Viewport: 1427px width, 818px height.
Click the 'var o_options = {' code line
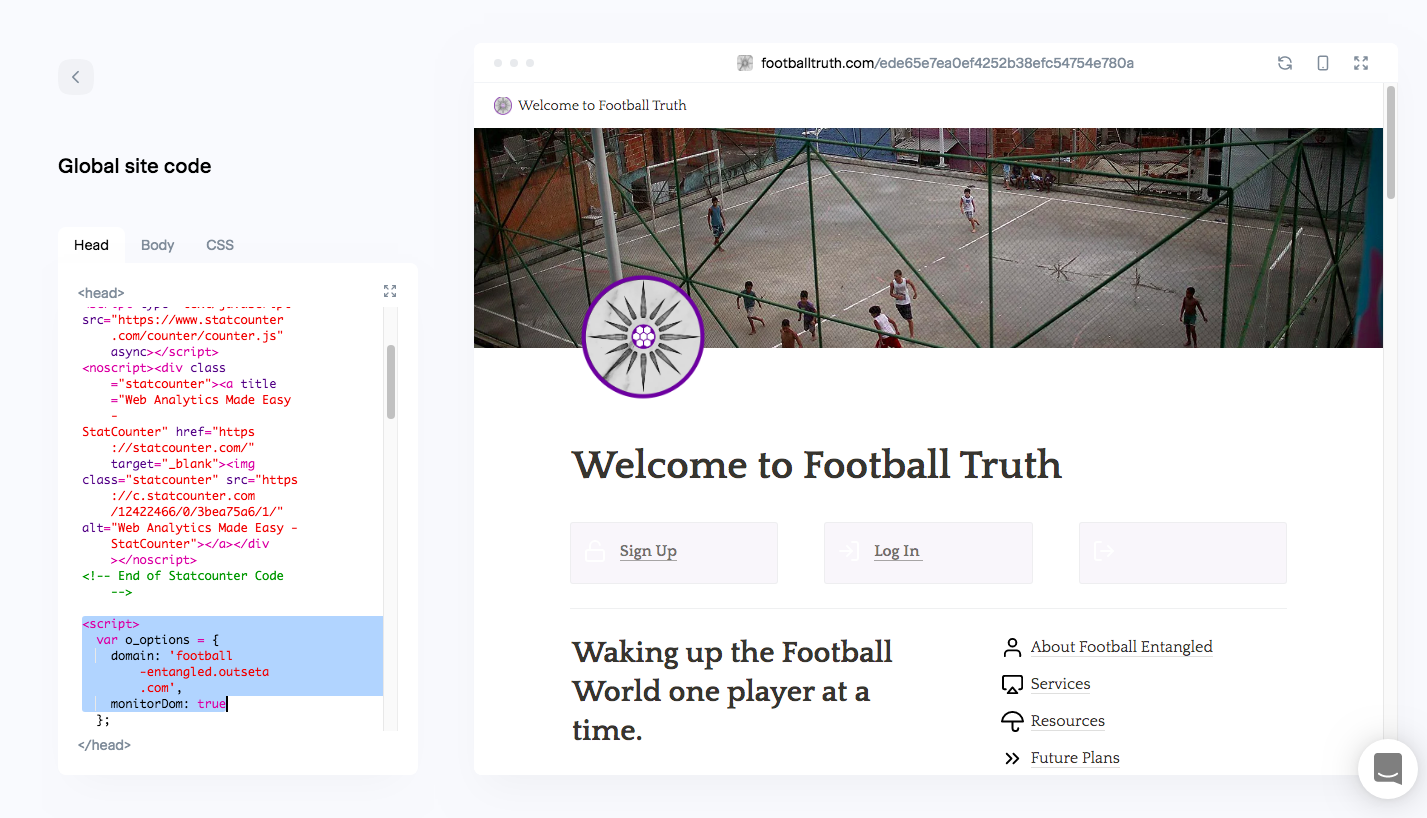158,640
